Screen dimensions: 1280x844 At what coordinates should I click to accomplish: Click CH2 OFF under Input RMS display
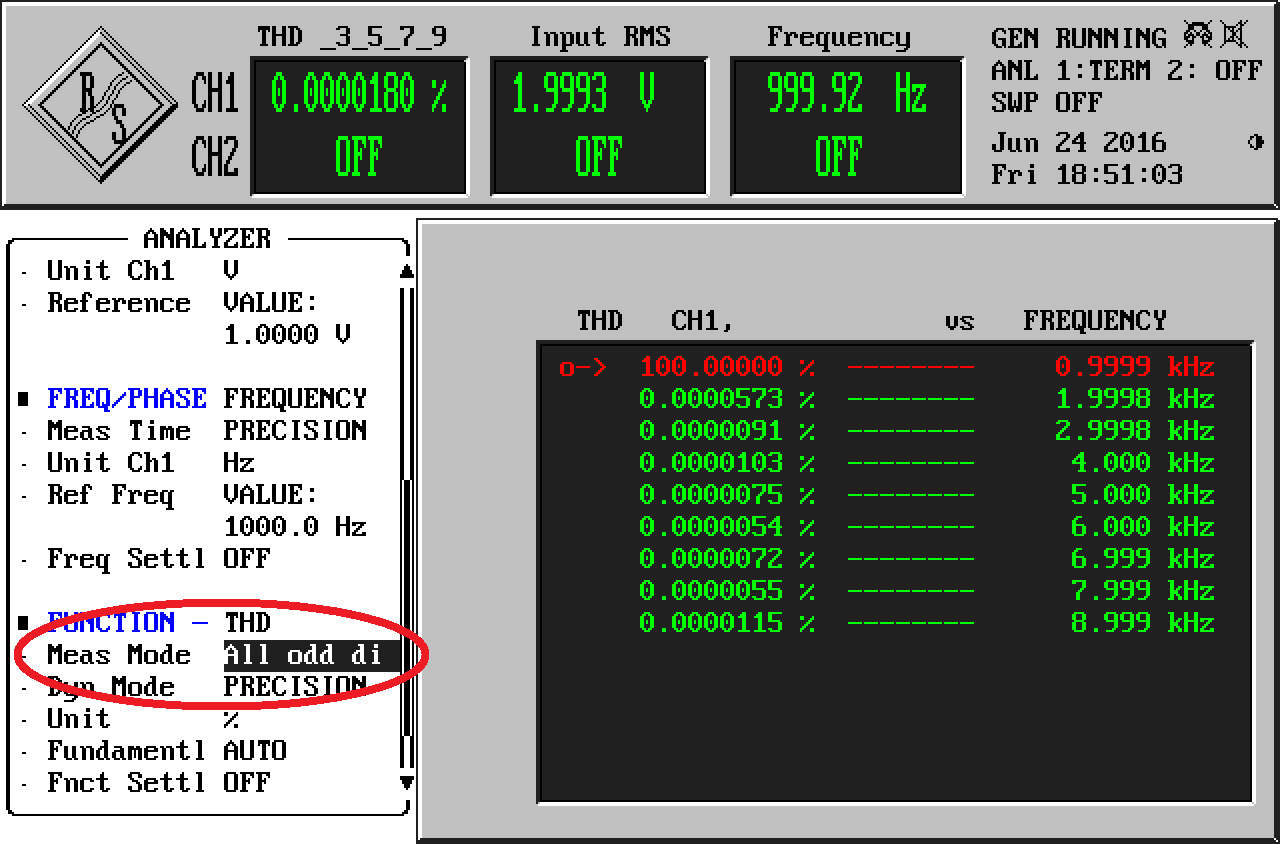click(x=598, y=157)
